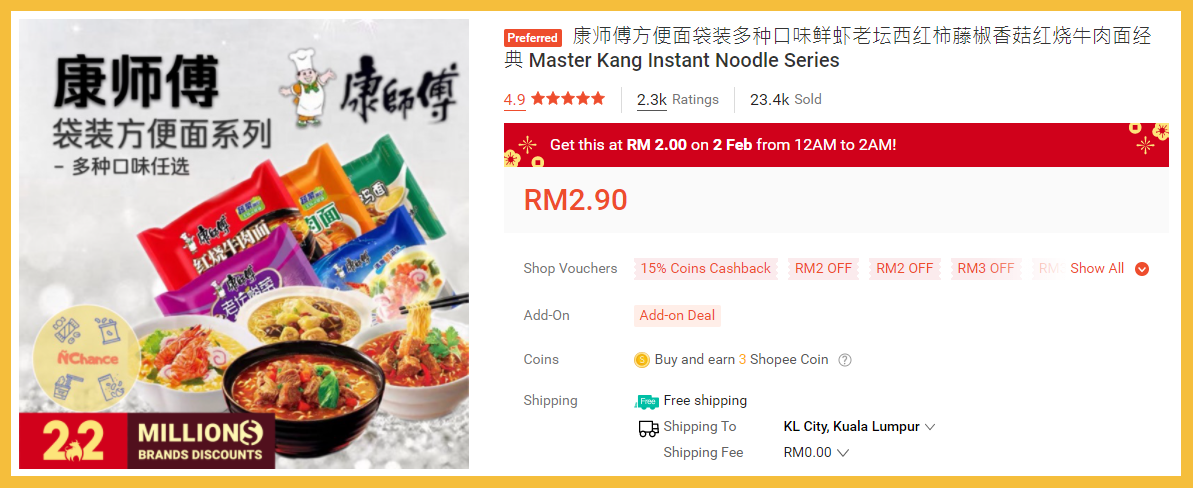This screenshot has height=488, width=1193.
Task: Expand the RM0.00 shipping fee chevron
Action: coord(842,453)
